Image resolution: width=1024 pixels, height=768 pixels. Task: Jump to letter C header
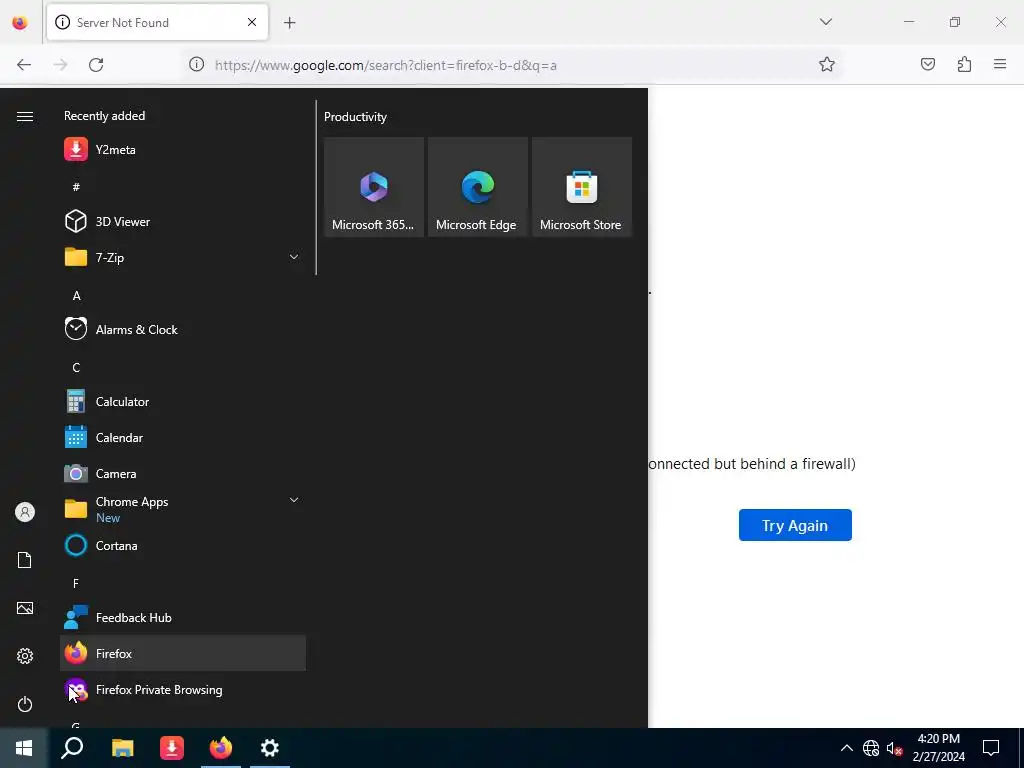76,368
